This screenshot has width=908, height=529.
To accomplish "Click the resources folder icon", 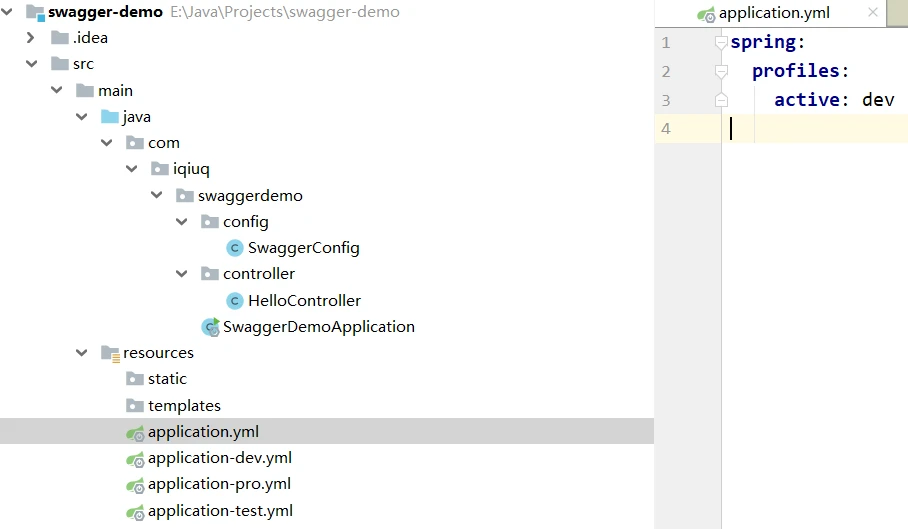I will tap(110, 353).
